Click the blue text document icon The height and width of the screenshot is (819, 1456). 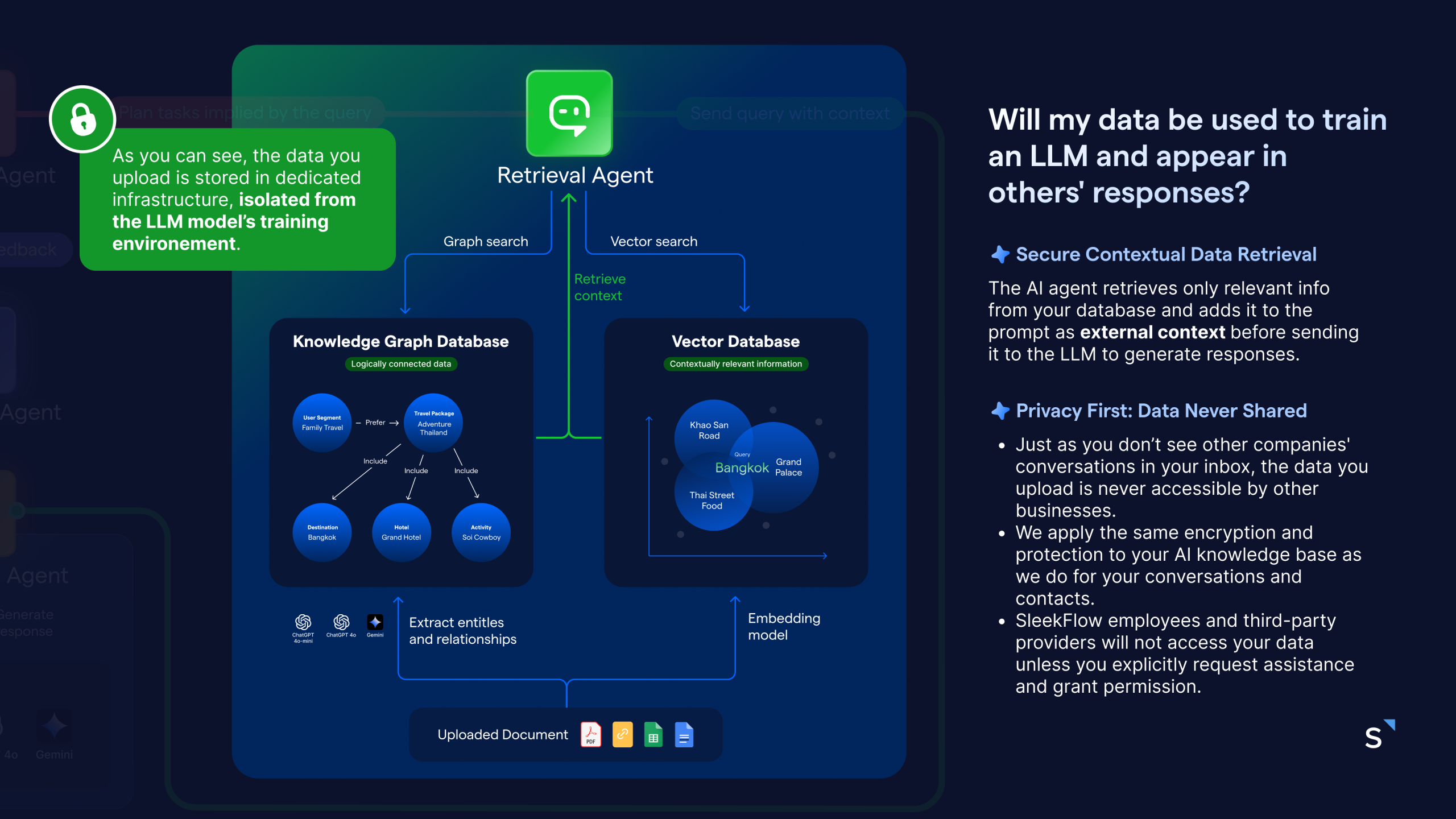click(684, 734)
